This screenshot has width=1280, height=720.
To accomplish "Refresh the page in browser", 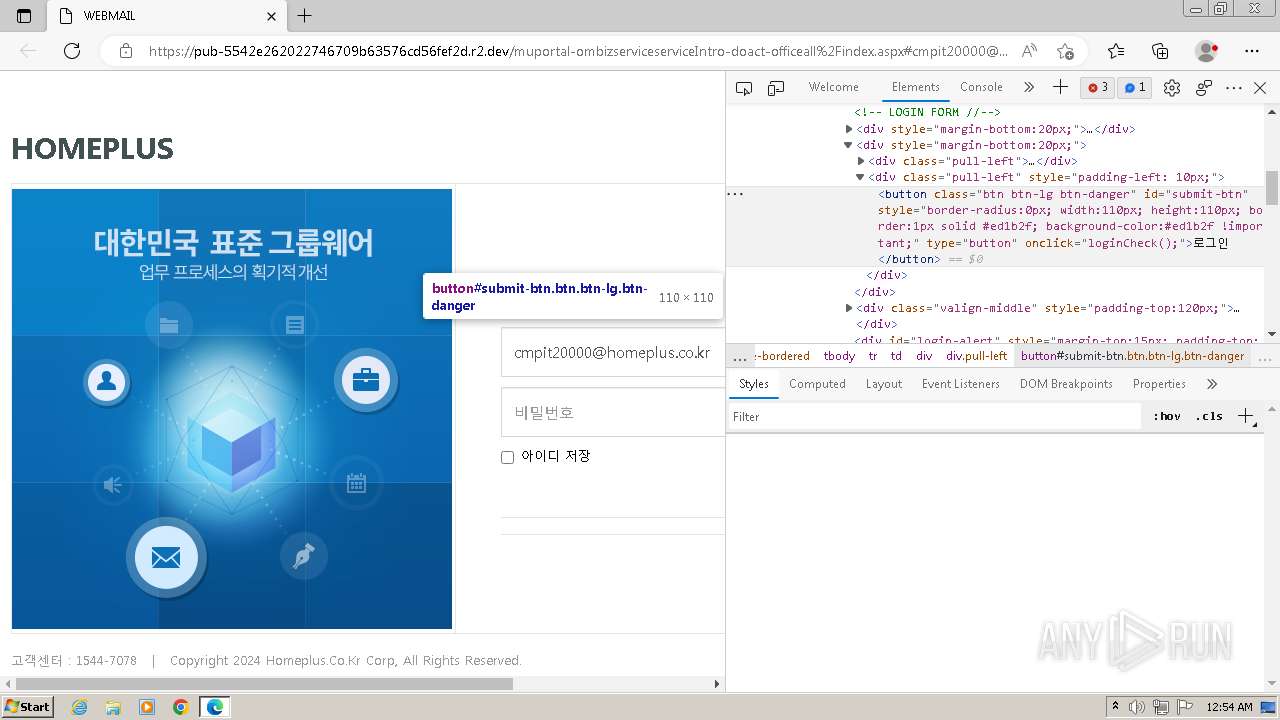I will (x=72, y=51).
